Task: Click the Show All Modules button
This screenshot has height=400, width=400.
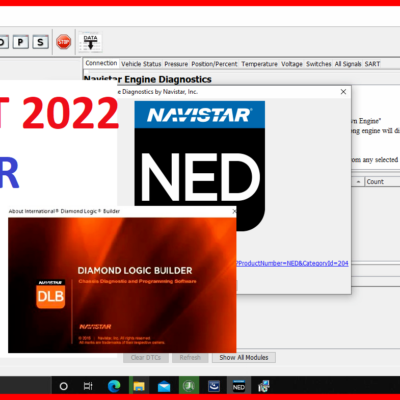Action: (x=244, y=358)
